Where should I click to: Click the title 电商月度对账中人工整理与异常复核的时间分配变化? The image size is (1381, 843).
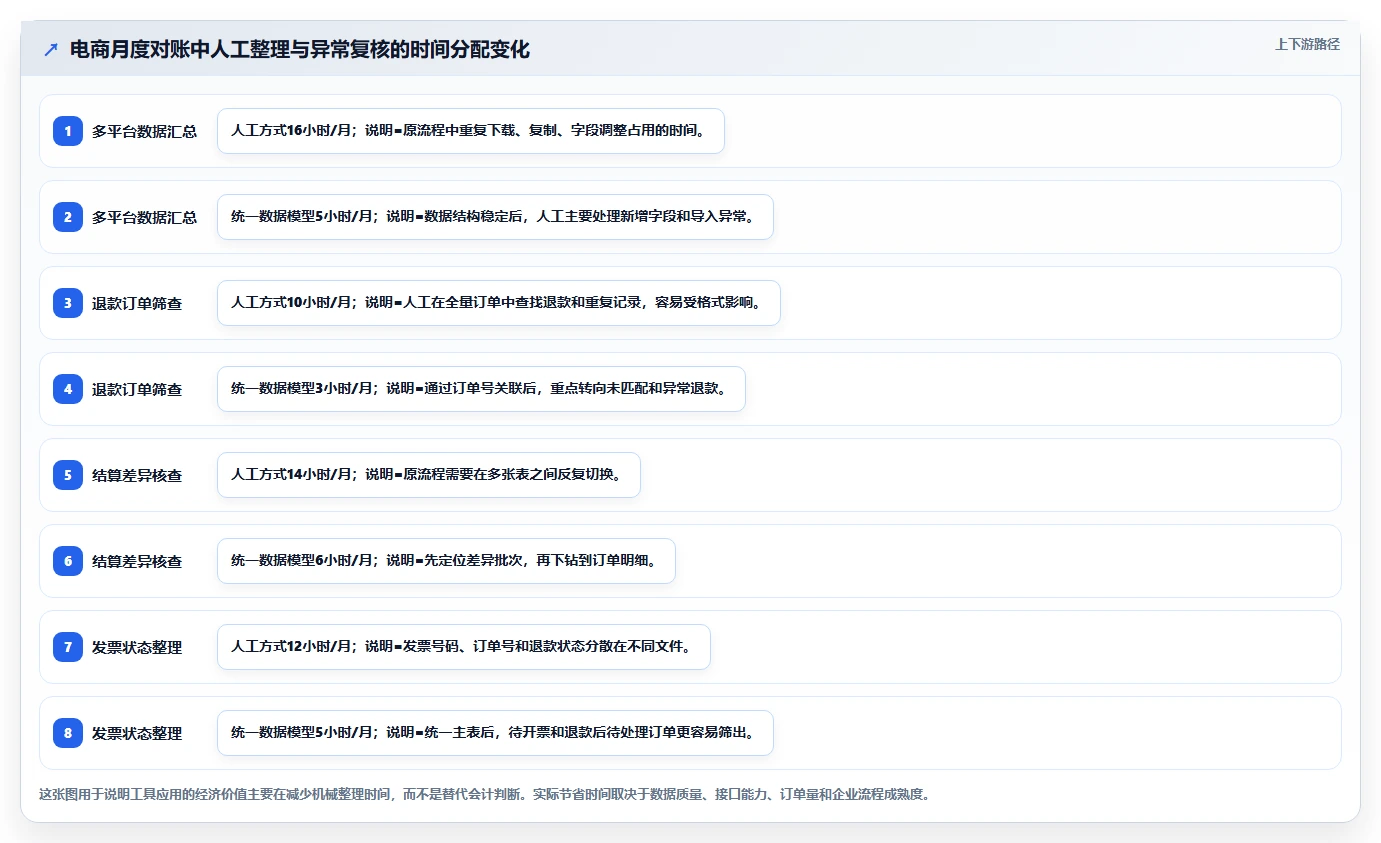300,50
